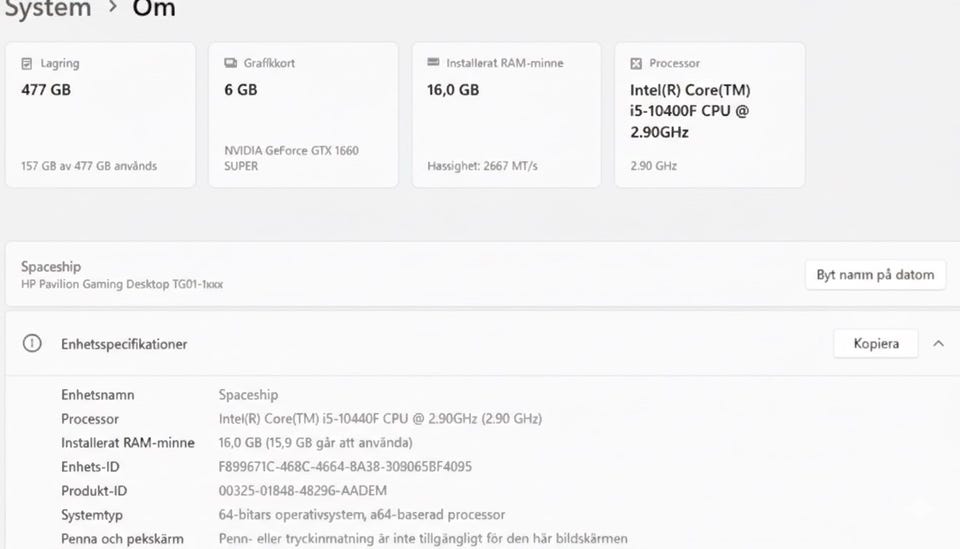The width and height of the screenshot is (960, 549).
Task: Click the Produkt-ID value text
Action: [302, 491]
